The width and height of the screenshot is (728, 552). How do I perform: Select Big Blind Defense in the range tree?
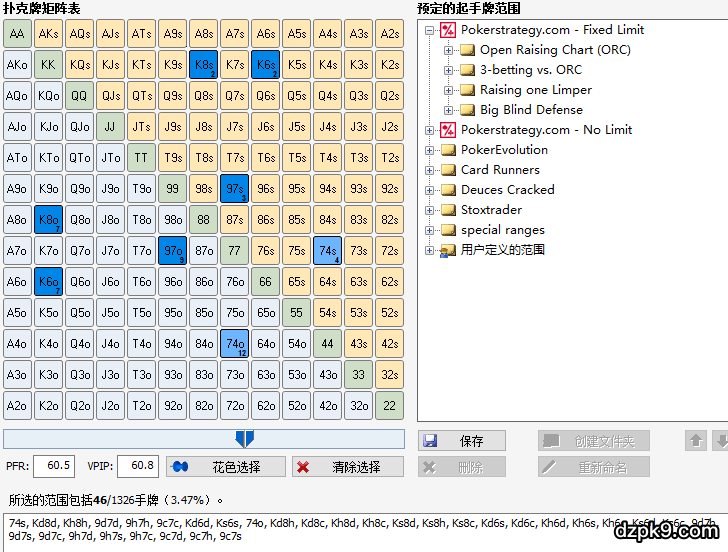530,110
